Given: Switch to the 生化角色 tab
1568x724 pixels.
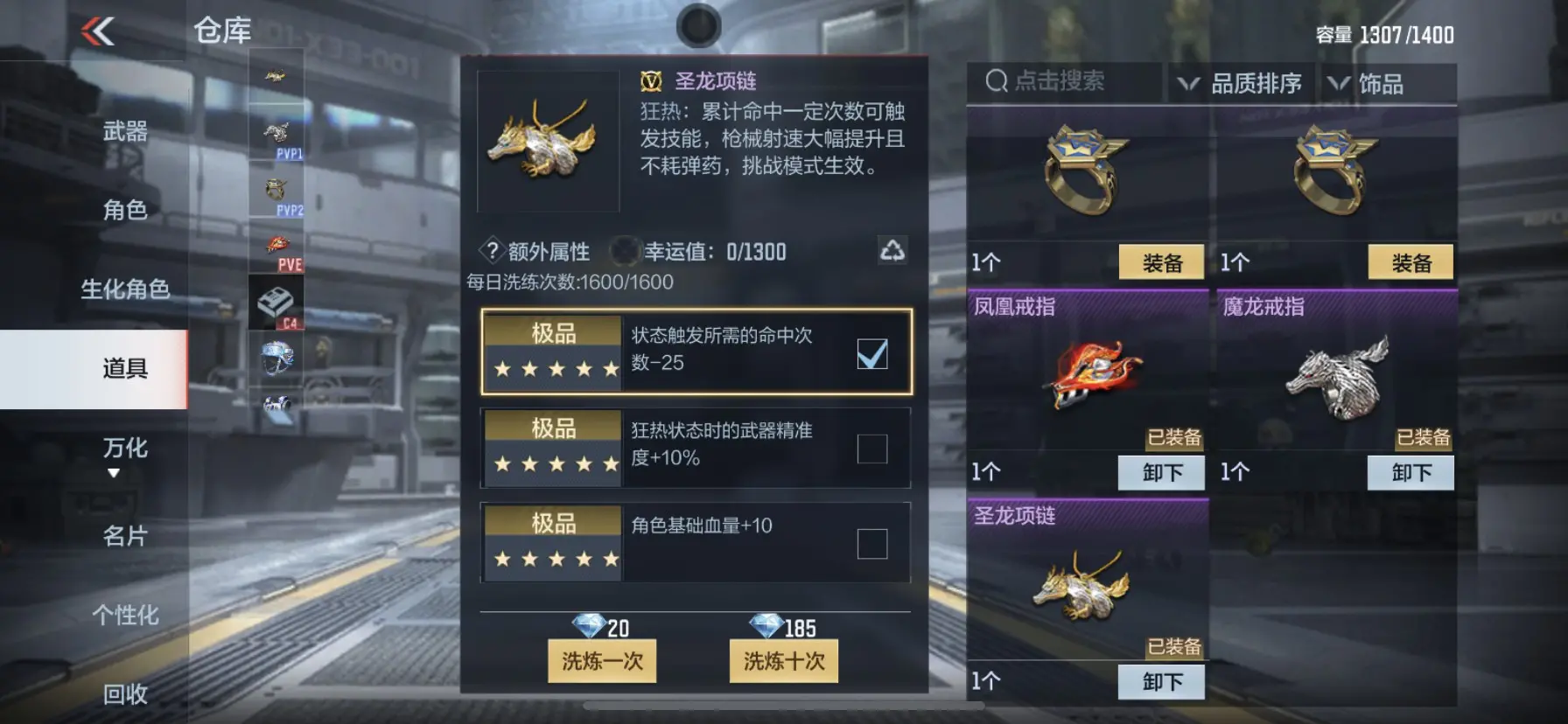Looking at the screenshot, I should click(x=125, y=289).
